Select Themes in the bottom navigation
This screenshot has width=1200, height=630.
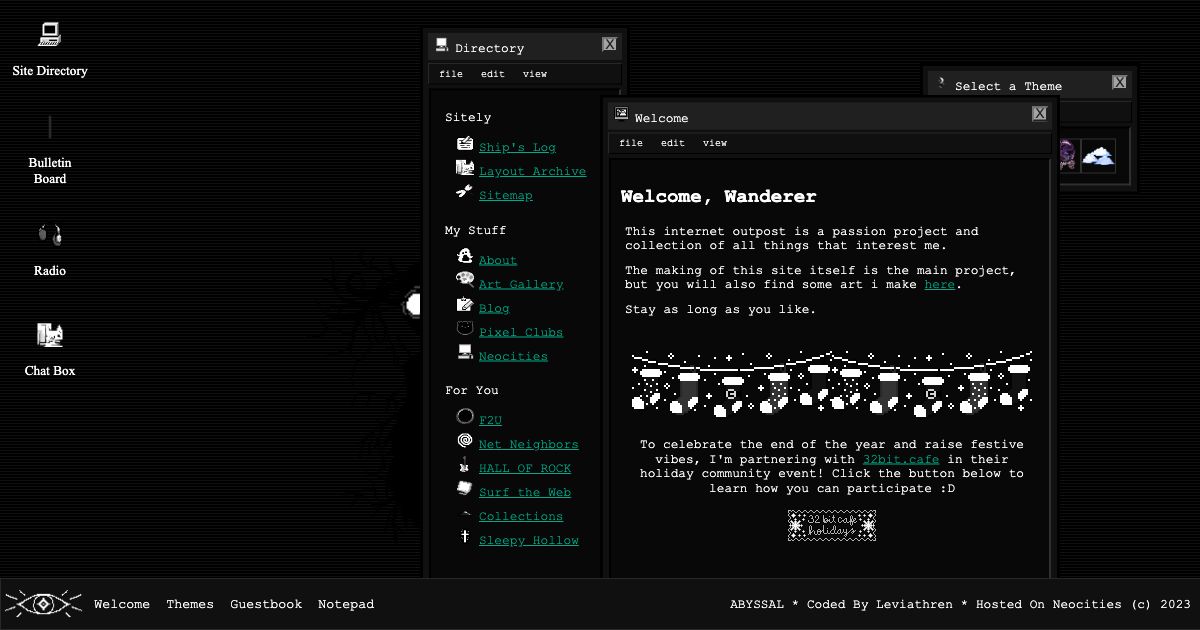(x=190, y=604)
